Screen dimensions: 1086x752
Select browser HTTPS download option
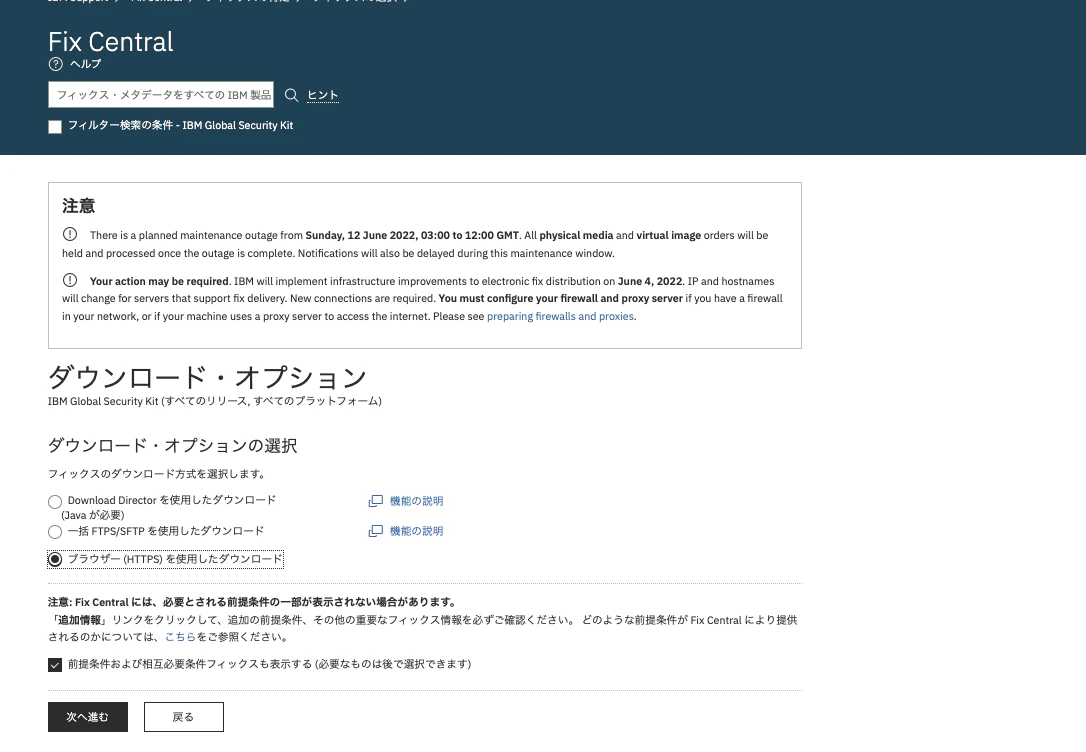coord(55,559)
